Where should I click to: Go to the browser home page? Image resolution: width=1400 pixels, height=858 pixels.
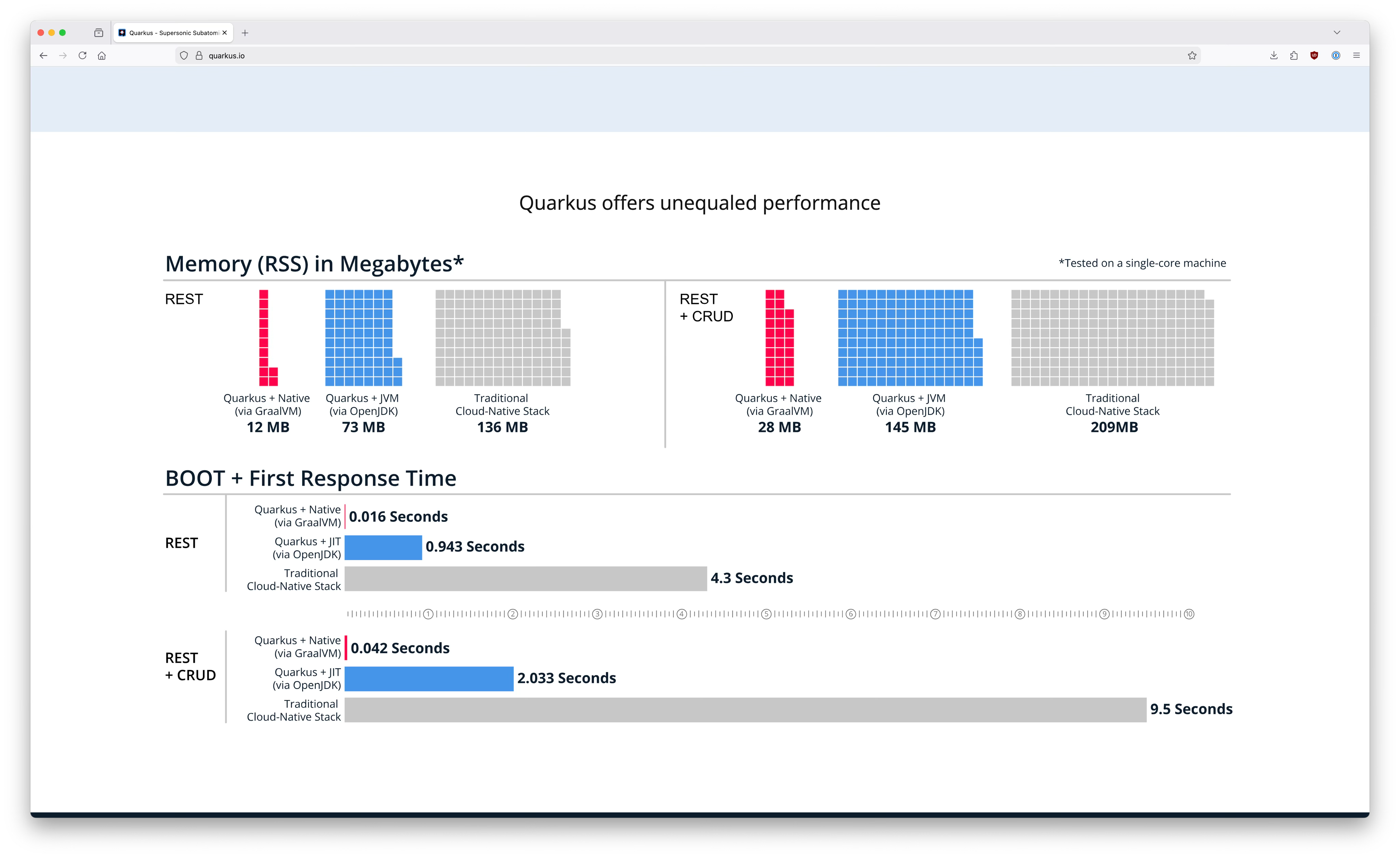pyautogui.click(x=102, y=55)
